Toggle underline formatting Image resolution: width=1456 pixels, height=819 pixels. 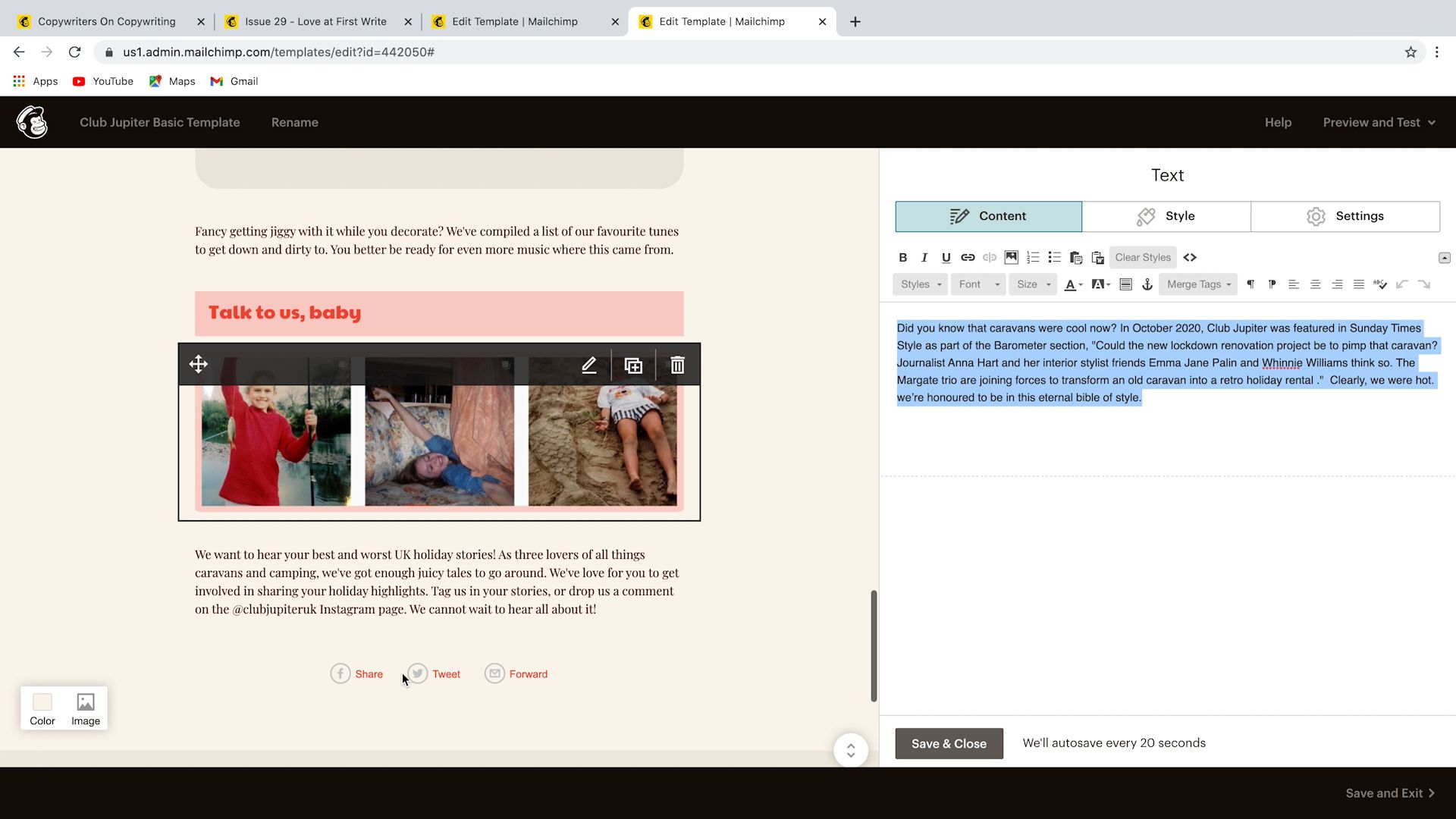tap(946, 258)
